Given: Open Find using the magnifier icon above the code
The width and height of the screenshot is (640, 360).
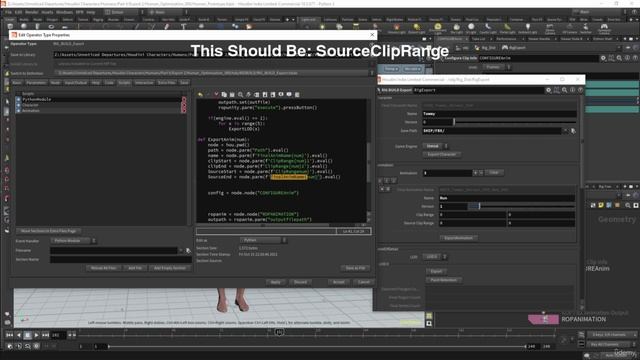Looking at the screenshot, I should pos(240,95).
